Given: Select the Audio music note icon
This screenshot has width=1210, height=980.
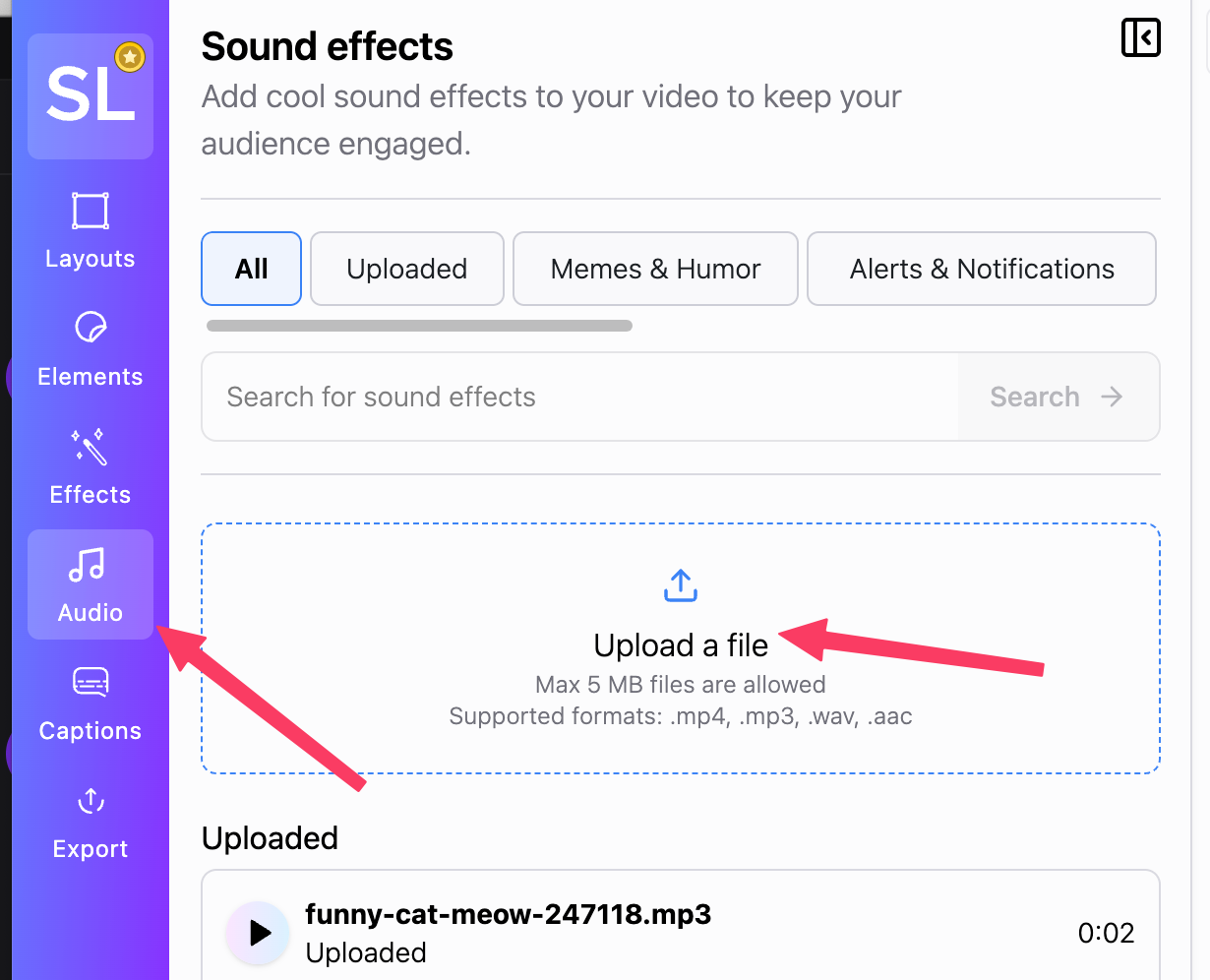Looking at the screenshot, I should [x=88, y=565].
